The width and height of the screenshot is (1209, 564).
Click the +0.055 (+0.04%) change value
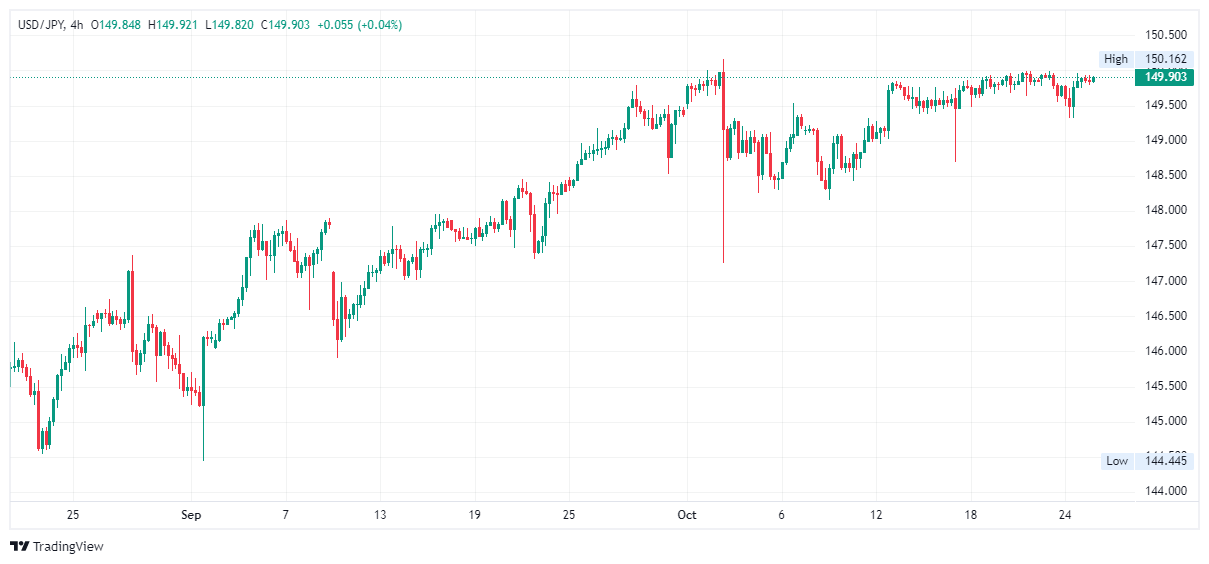coord(359,25)
